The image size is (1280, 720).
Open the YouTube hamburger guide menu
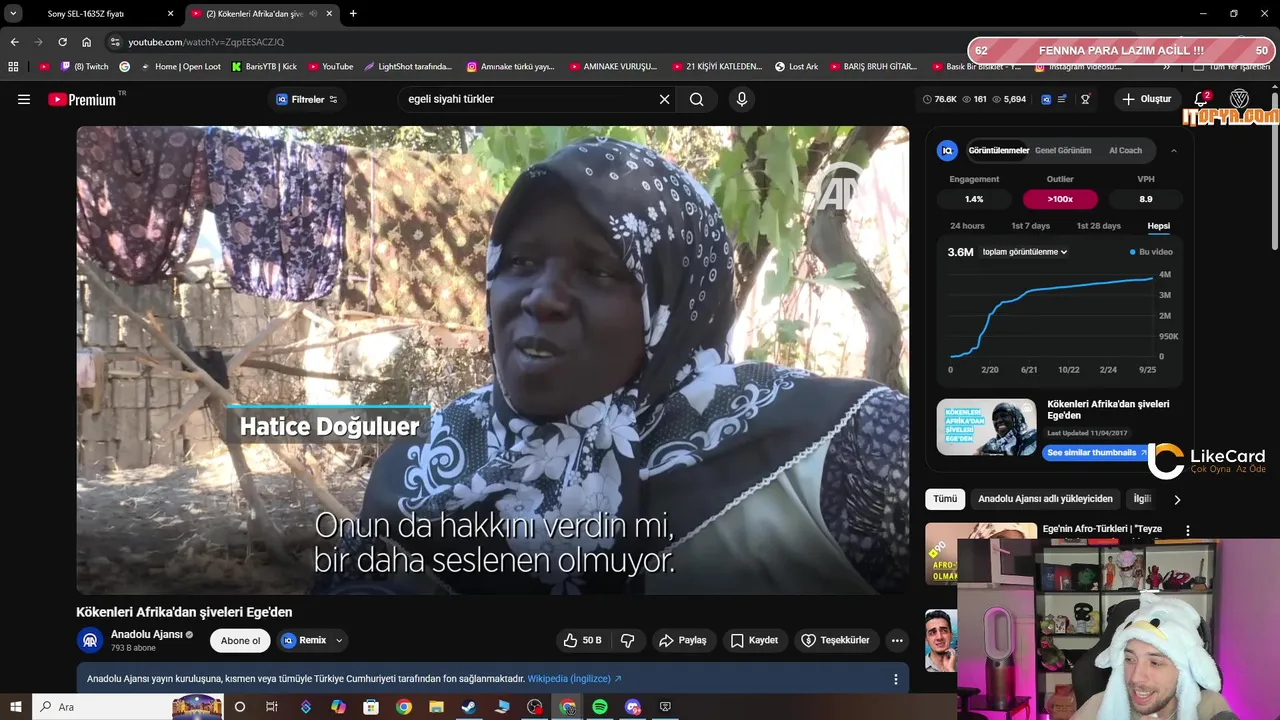24,99
